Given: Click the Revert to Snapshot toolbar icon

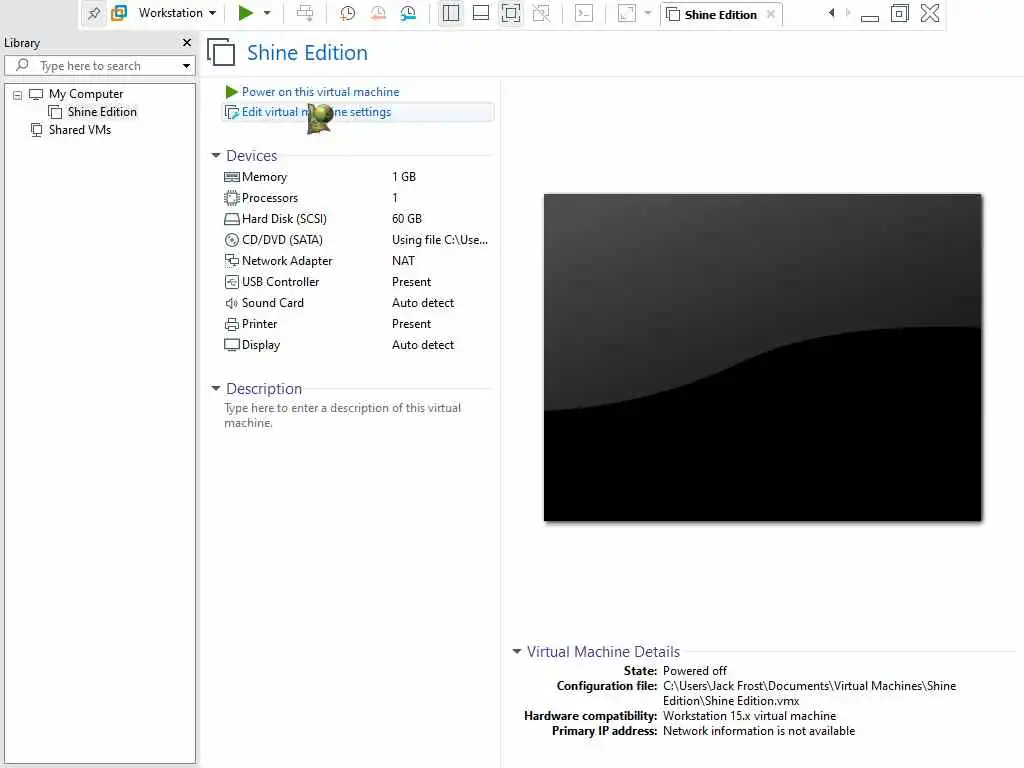Looking at the screenshot, I should point(377,13).
